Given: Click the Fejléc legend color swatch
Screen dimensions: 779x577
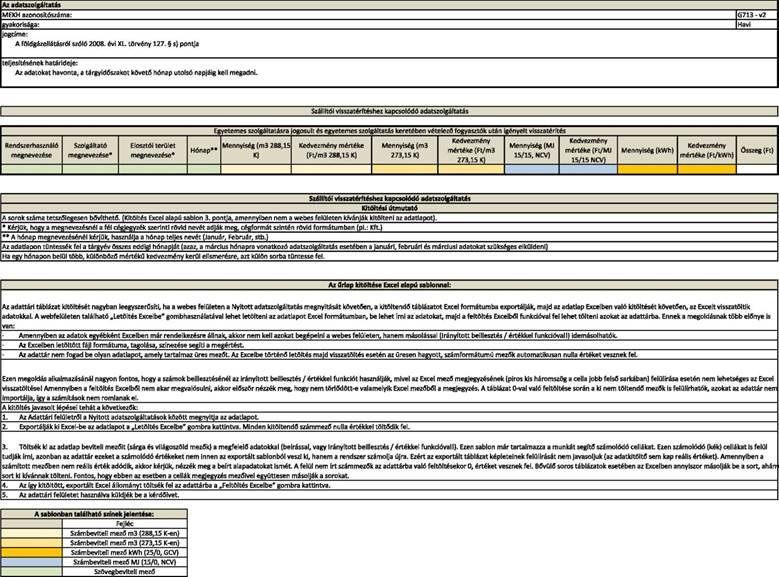Looking at the screenshot, I should [31, 524].
